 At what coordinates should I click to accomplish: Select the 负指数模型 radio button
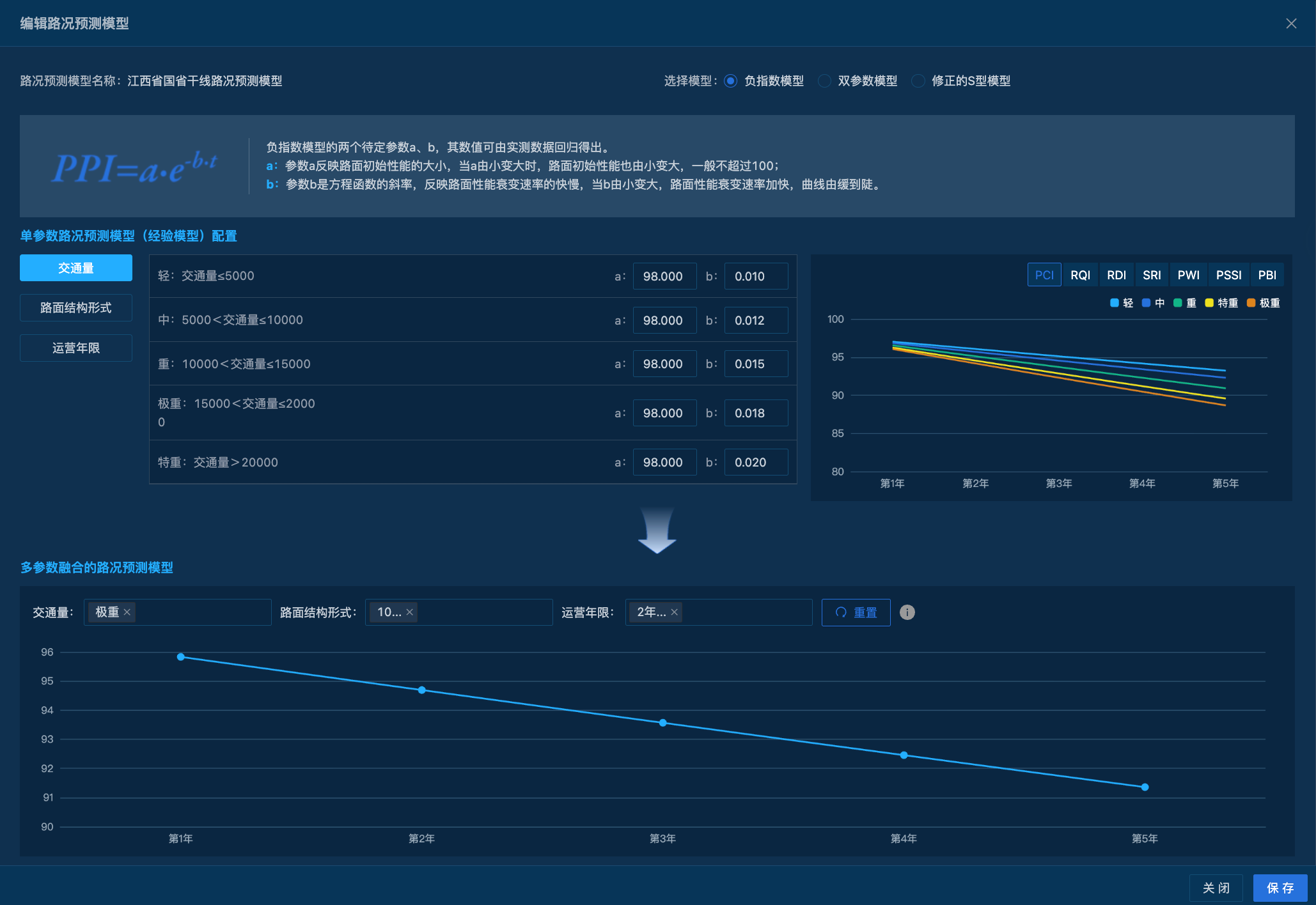click(x=730, y=81)
